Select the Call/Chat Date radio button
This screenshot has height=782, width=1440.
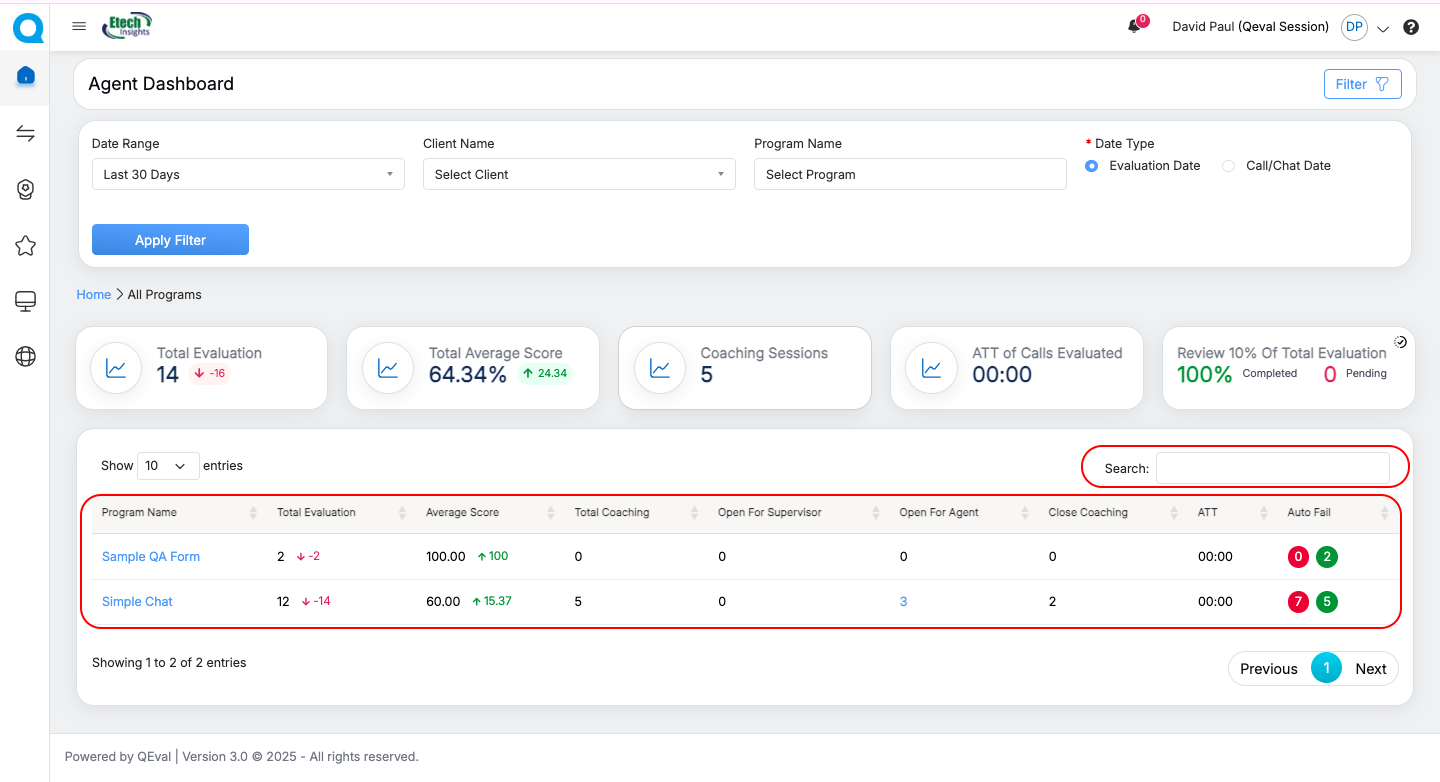tap(1229, 166)
